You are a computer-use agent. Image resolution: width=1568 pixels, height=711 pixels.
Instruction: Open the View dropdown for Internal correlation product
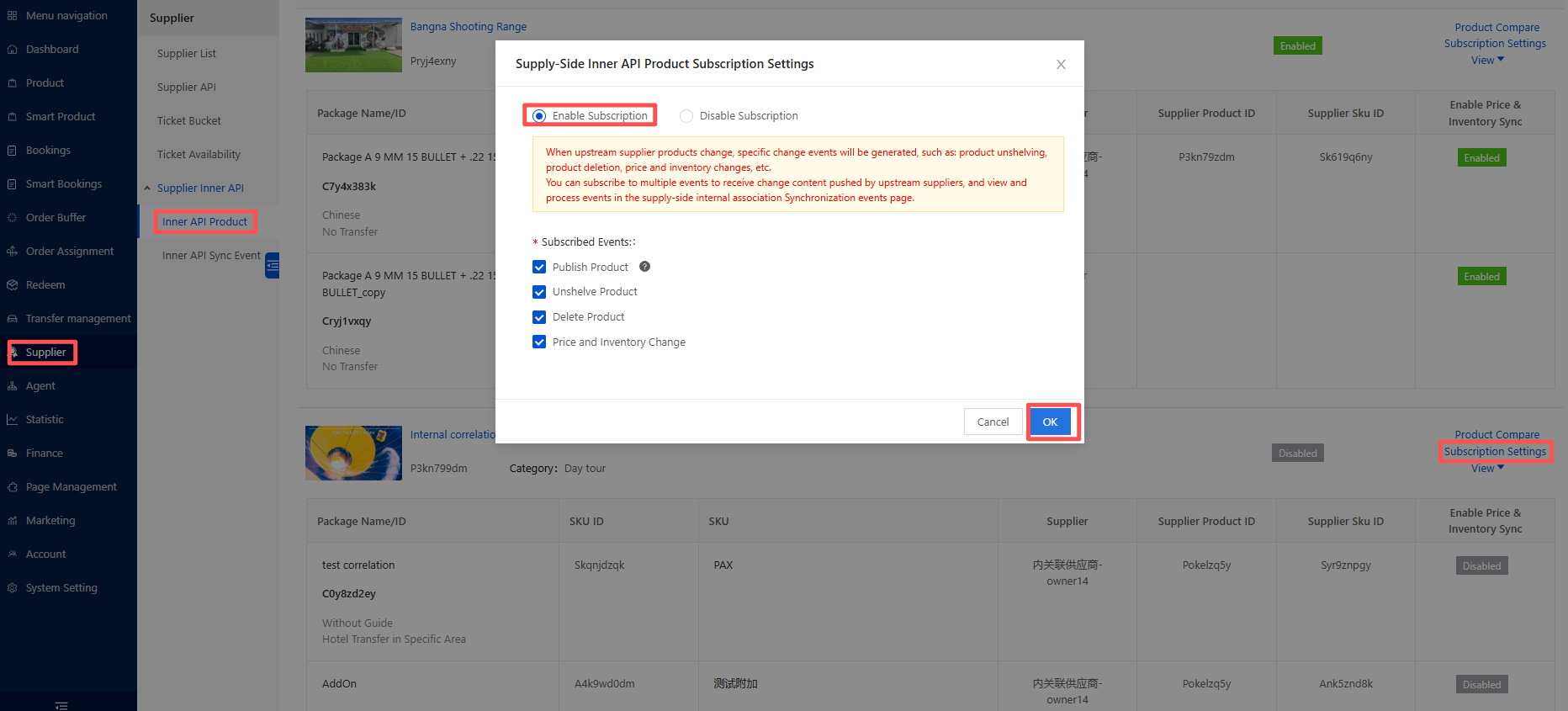pyautogui.click(x=1486, y=469)
